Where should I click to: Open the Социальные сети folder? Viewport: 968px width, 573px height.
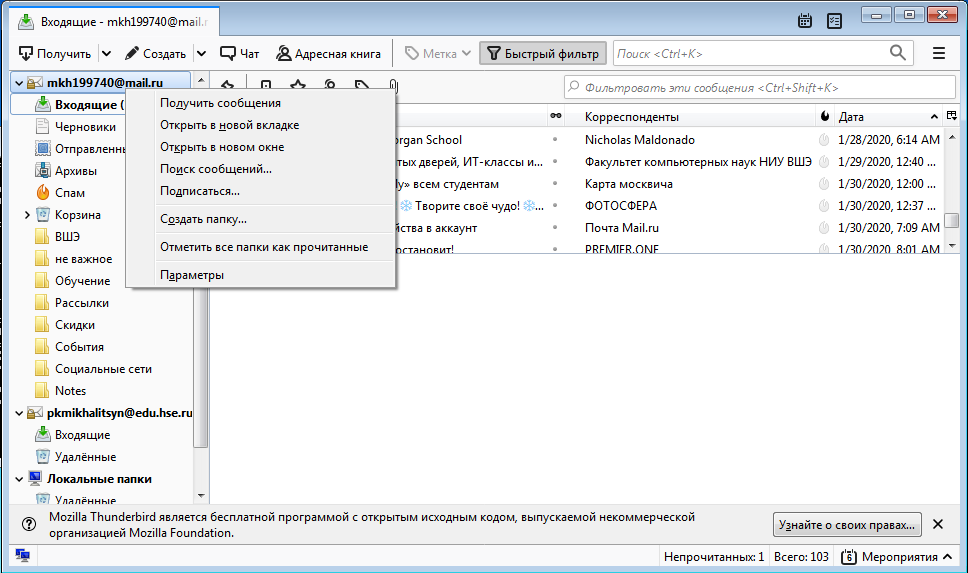point(102,369)
